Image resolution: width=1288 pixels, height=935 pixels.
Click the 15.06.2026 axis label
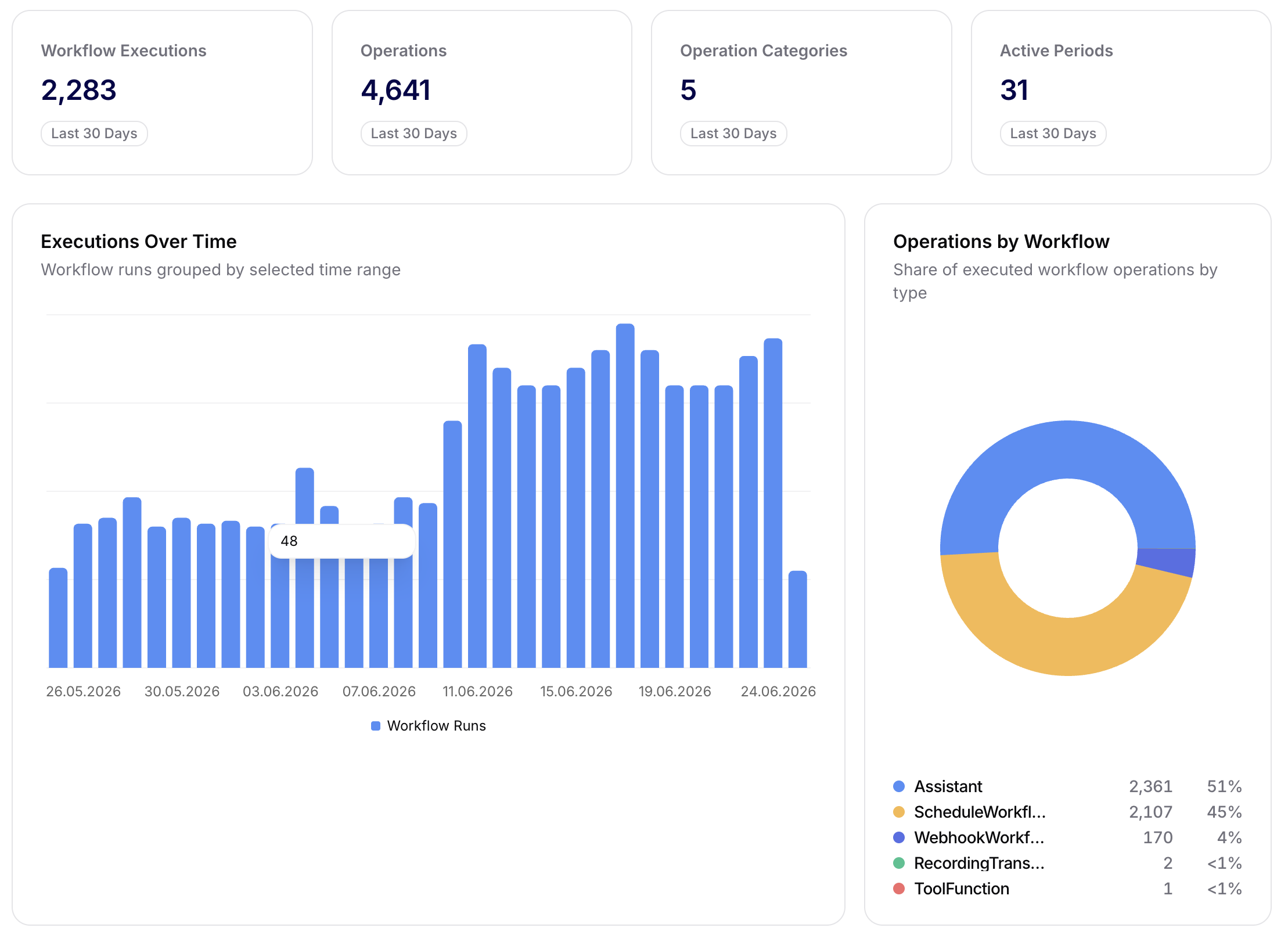pos(576,692)
